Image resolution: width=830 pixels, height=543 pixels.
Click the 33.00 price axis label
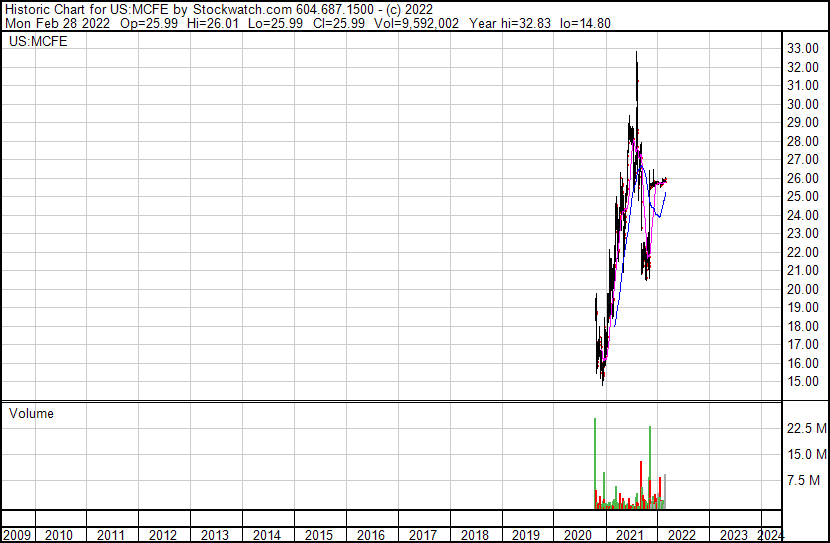(803, 49)
